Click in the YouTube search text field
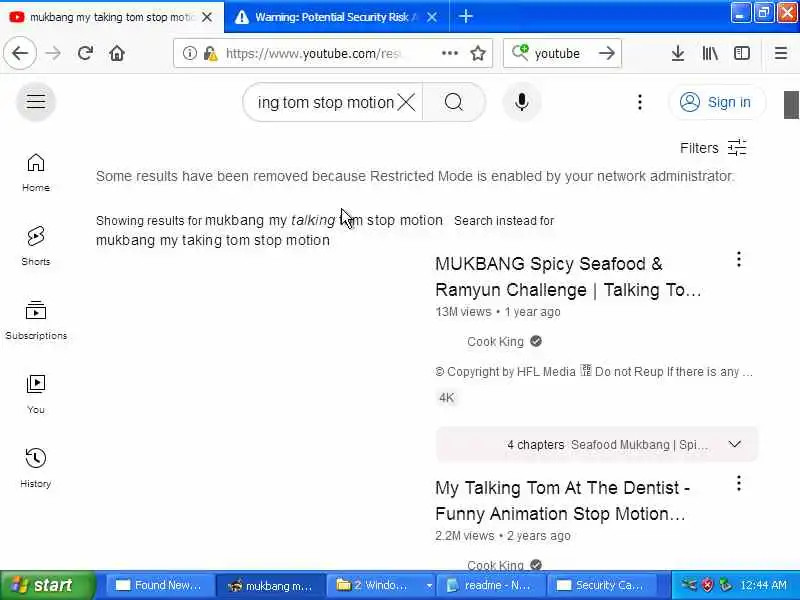This screenshot has width=800, height=600. [x=326, y=103]
